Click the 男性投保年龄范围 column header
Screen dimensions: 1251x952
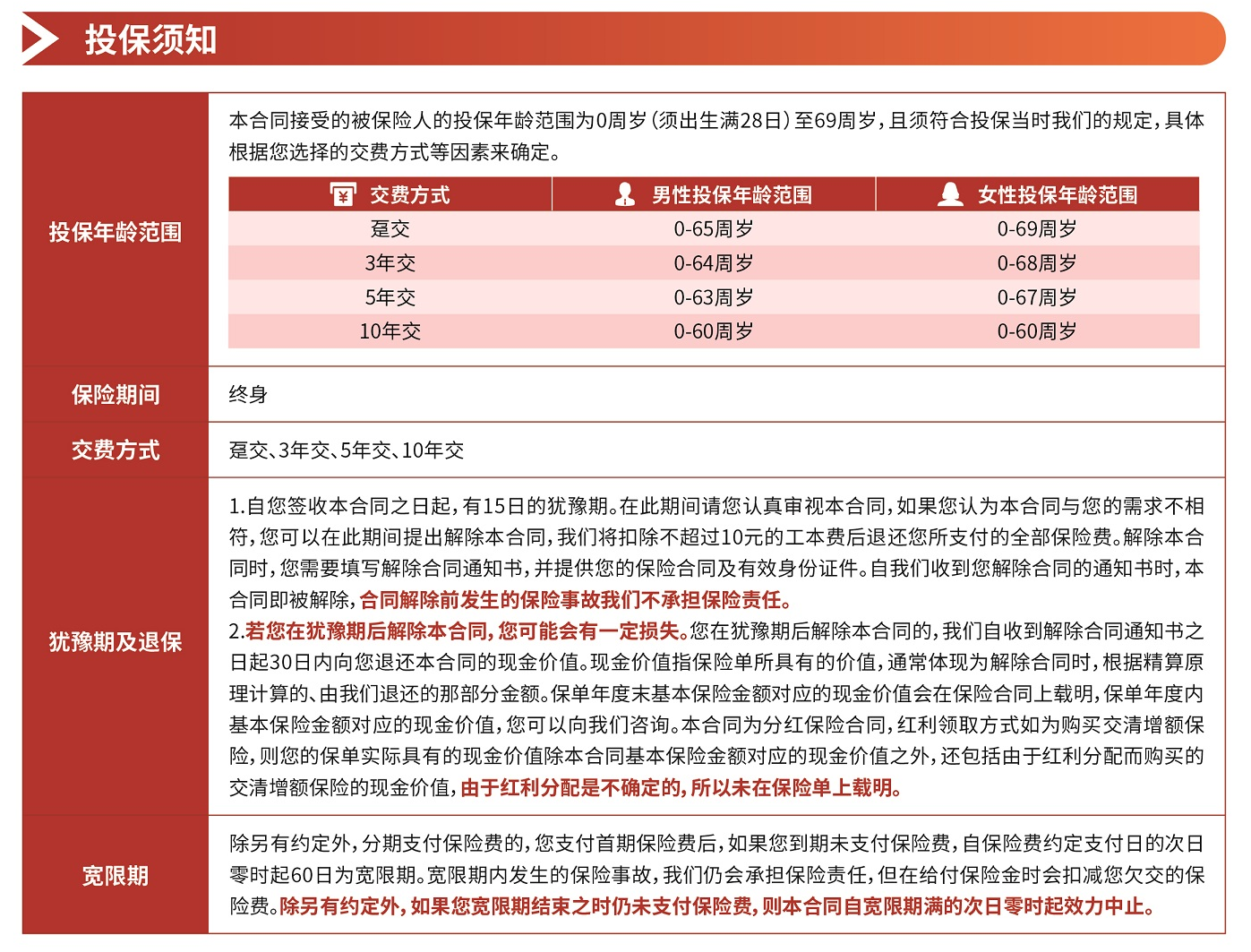731,195
